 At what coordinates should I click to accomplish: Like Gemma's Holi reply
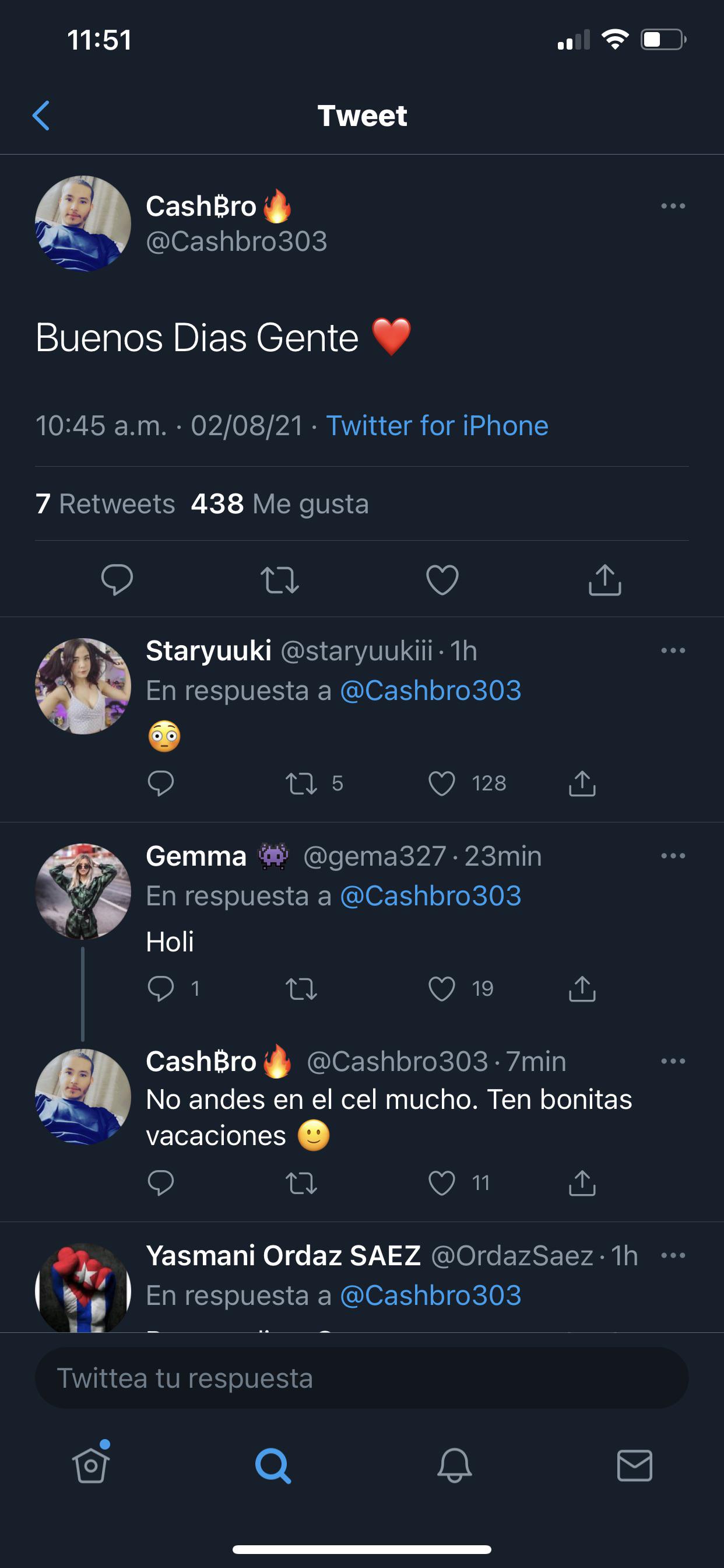point(442,989)
